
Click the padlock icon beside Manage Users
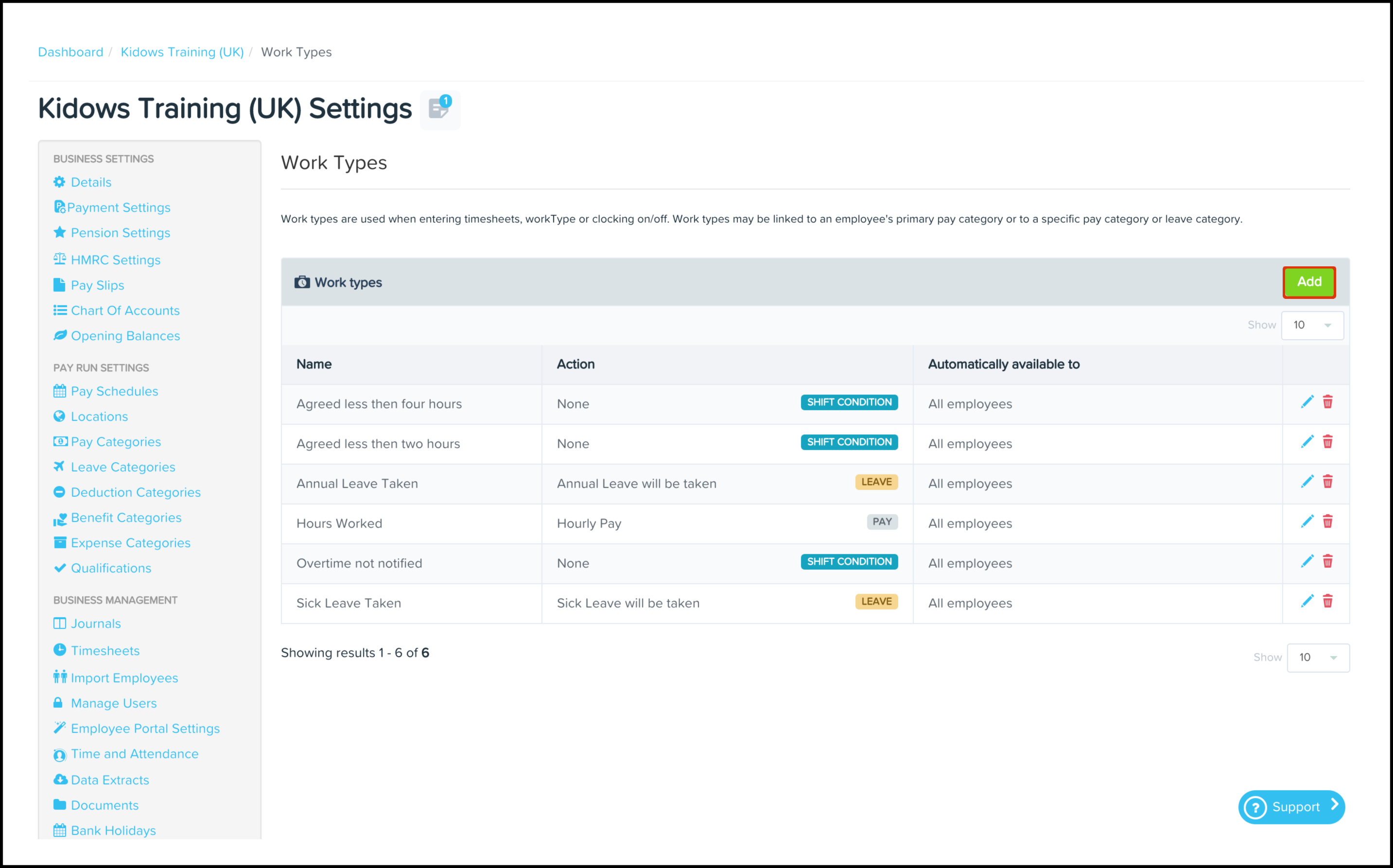pyautogui.click(x=58, y=703)
